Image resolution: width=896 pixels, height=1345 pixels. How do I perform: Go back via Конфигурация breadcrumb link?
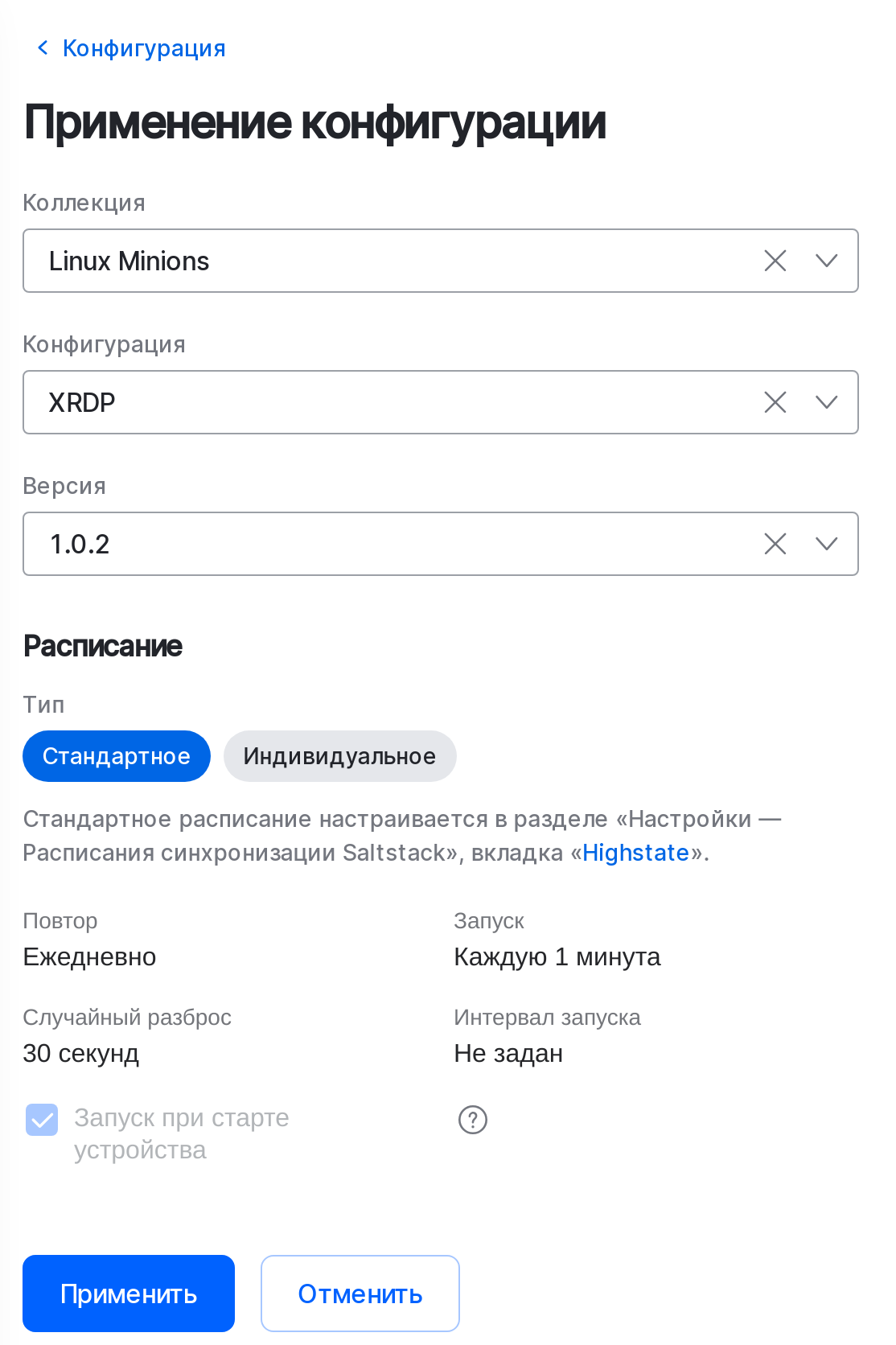[x=144, y=48]
